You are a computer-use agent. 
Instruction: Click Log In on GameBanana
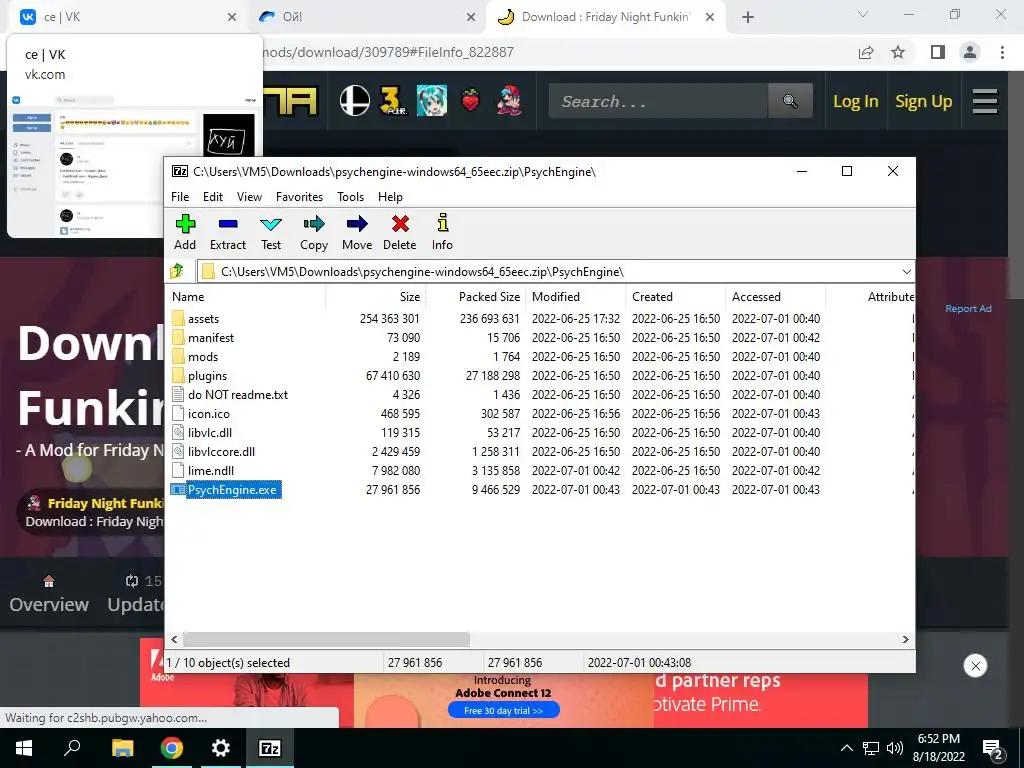point(856,101)
